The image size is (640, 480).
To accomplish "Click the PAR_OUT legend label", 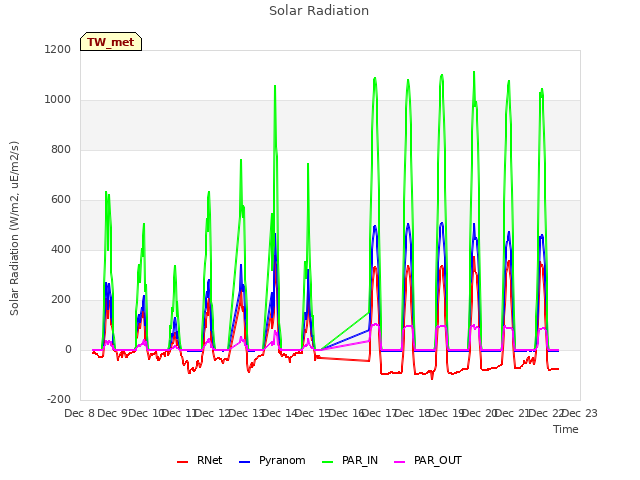I will click(x=438, y=460).
